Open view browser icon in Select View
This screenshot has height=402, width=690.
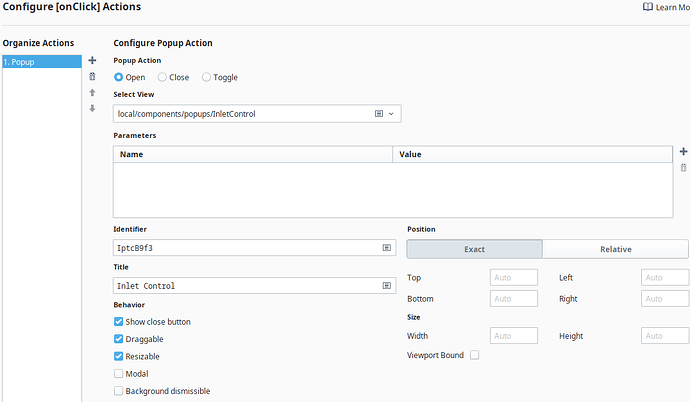pyautogui.click(x=379, y=114)
